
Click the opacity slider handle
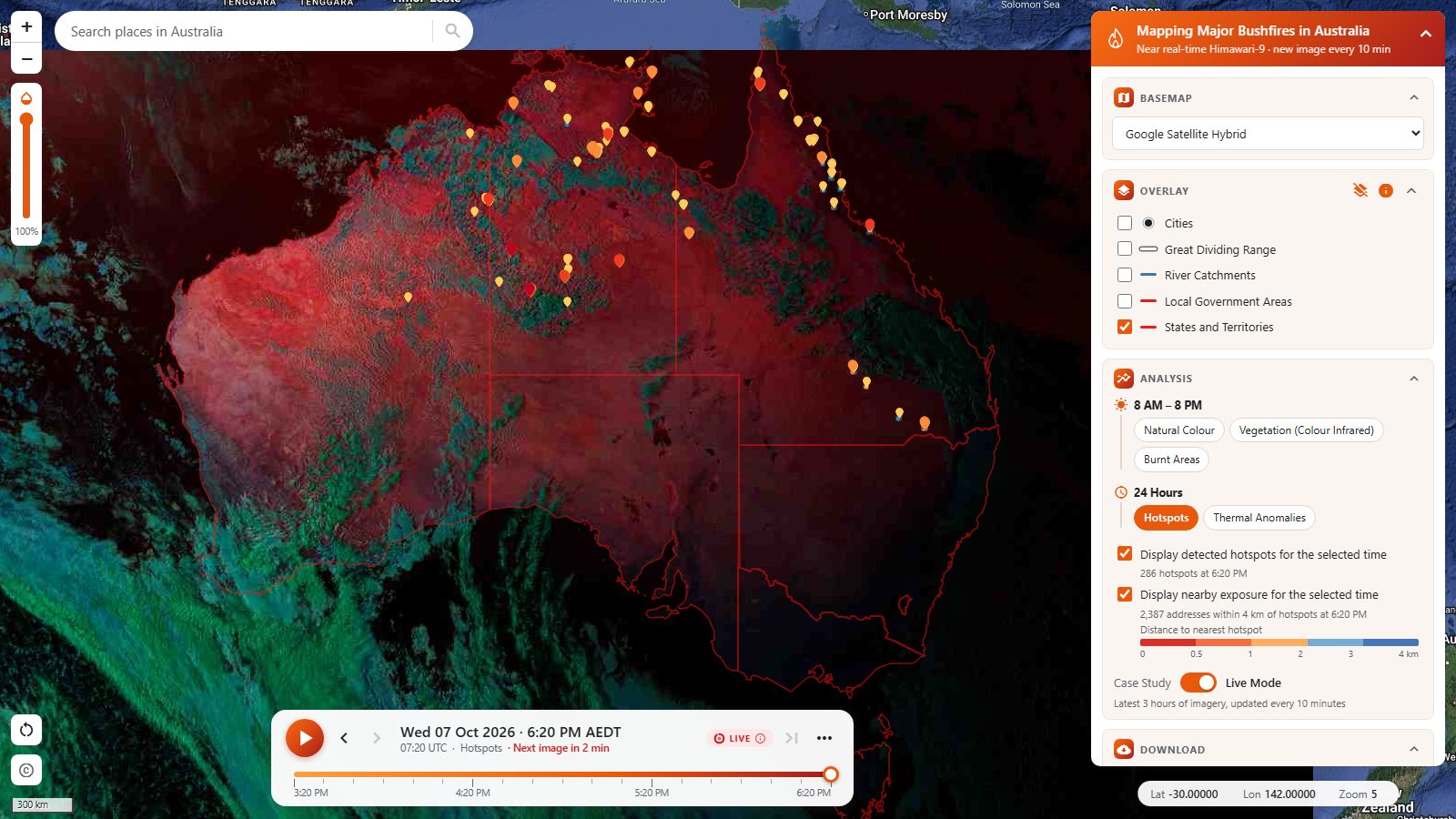click(26, 119)
